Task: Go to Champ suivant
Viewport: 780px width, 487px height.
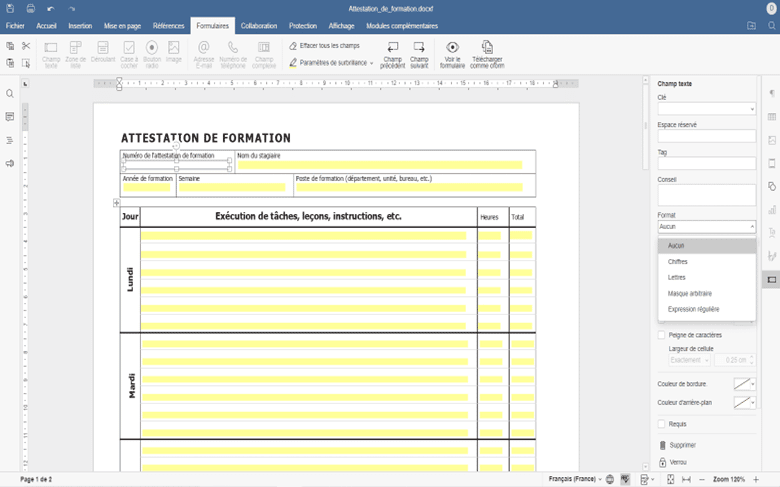Action: [419, 48]
